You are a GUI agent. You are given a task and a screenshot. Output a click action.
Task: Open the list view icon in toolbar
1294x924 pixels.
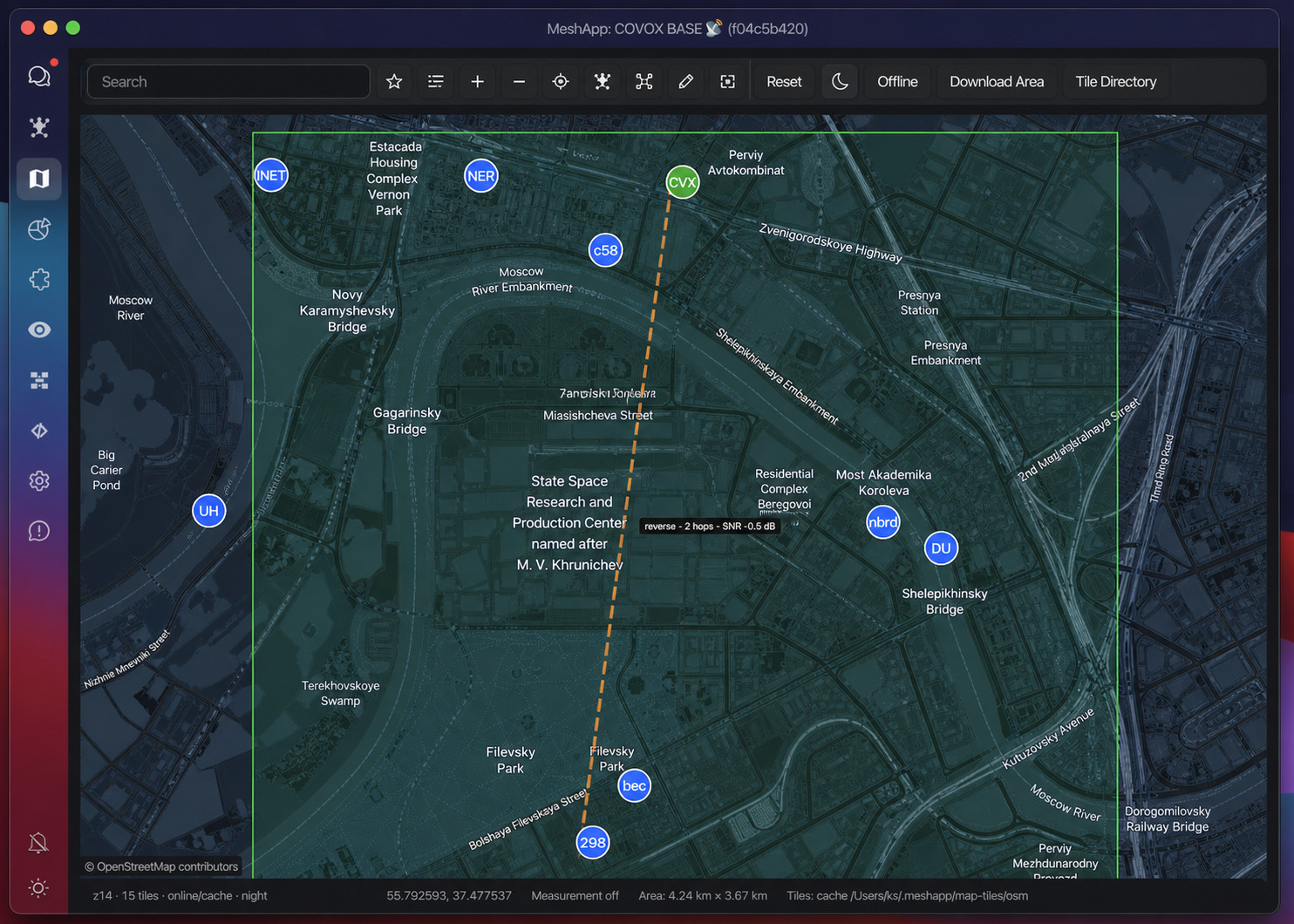click(x=436, y=82)
